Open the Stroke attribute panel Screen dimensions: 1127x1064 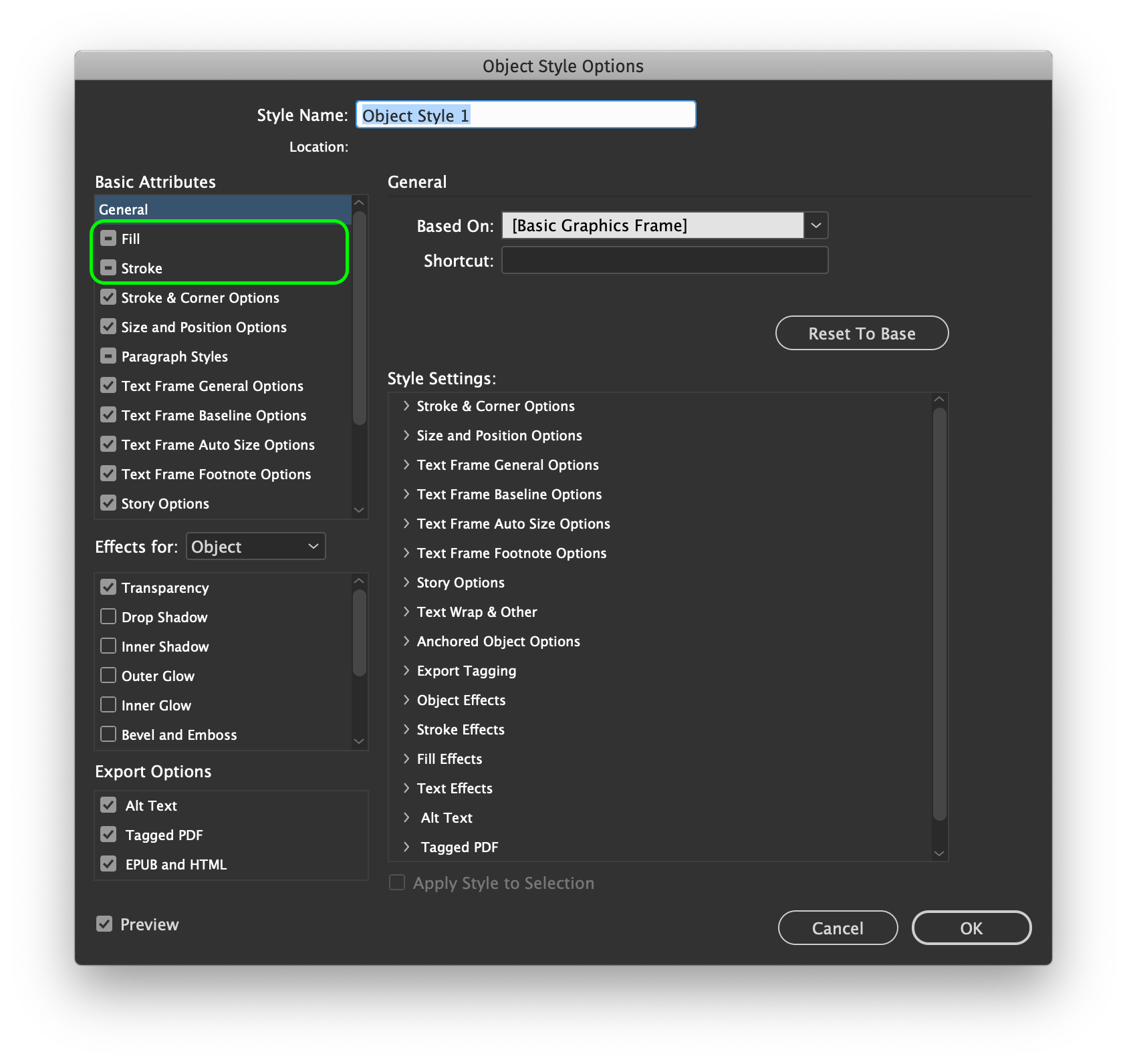coord(142,268)
